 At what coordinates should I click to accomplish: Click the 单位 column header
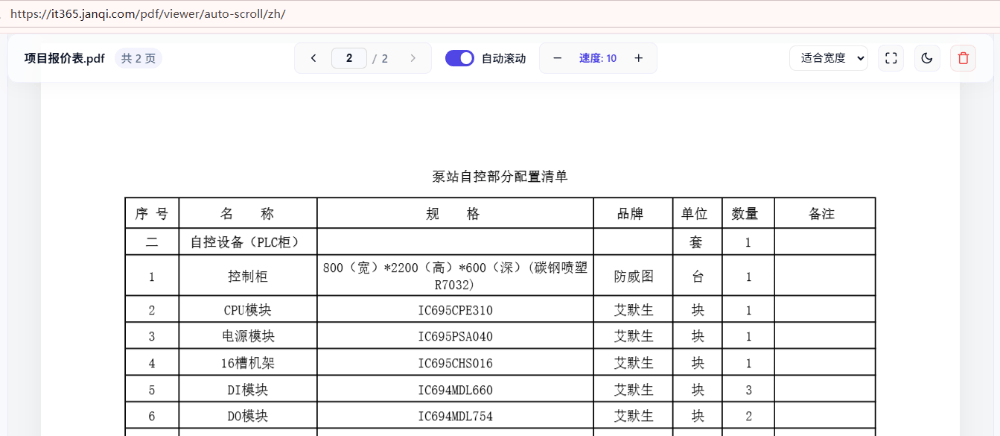(698, 214)
